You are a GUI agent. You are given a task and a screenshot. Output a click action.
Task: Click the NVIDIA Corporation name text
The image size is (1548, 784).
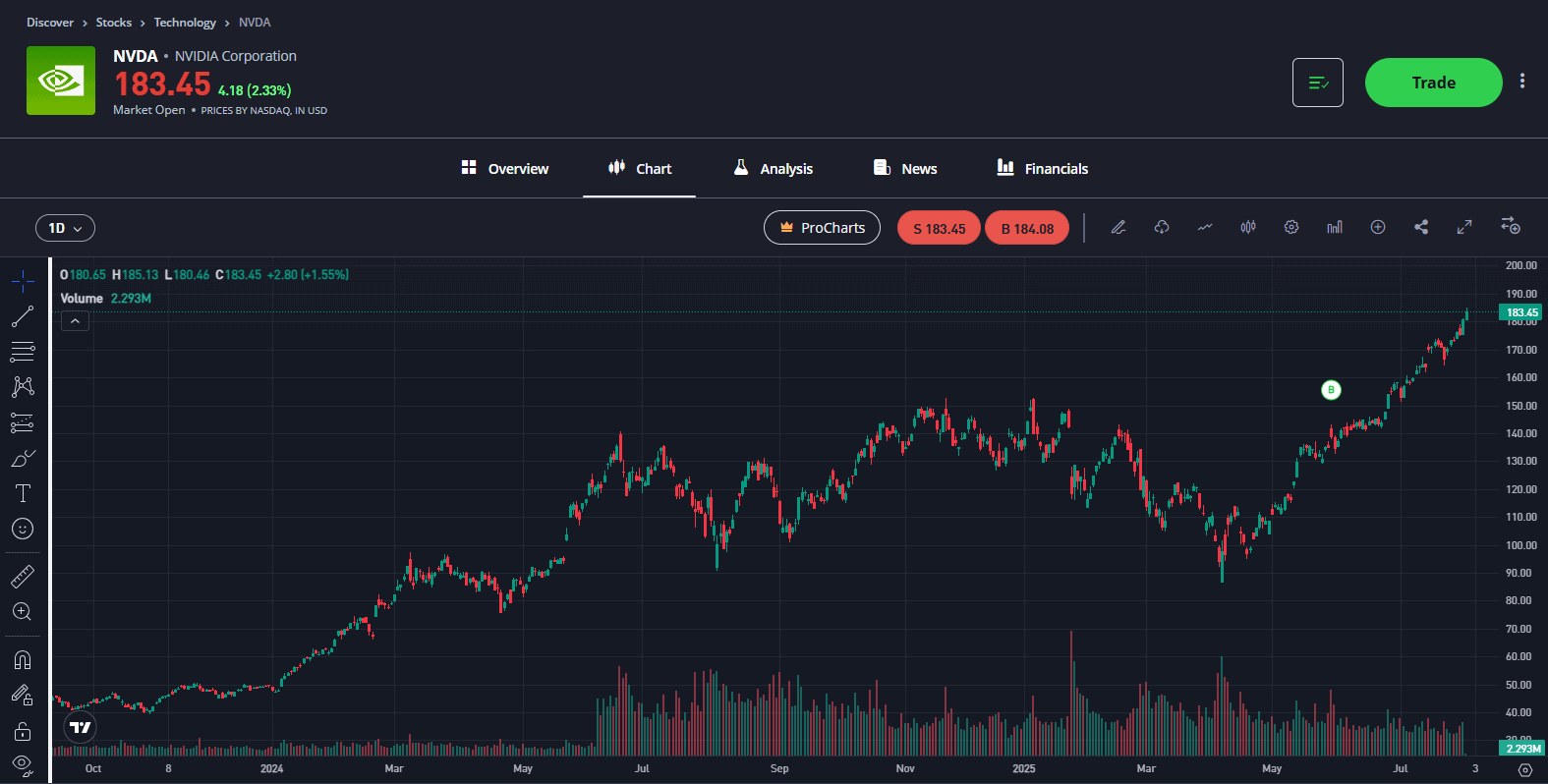click(x=236, y=56)
